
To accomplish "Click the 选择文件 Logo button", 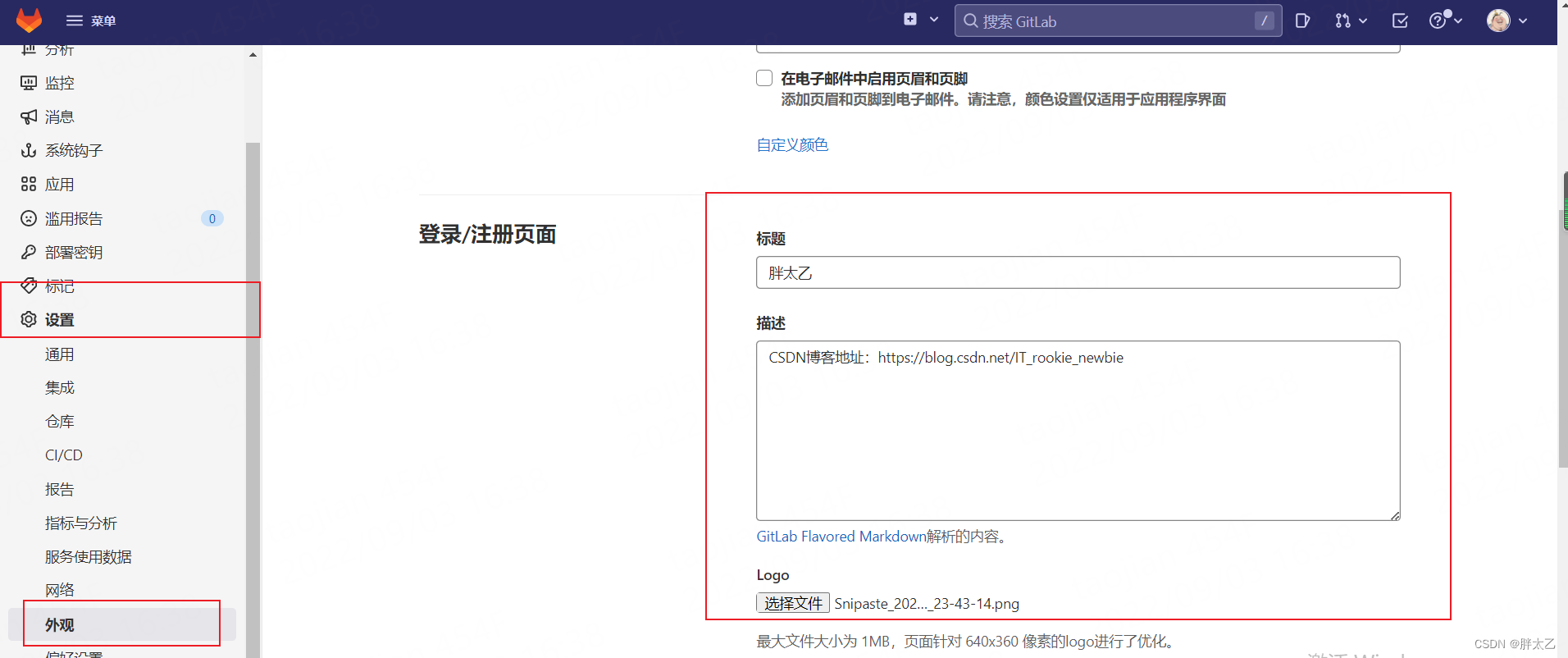I will (793, 603).
